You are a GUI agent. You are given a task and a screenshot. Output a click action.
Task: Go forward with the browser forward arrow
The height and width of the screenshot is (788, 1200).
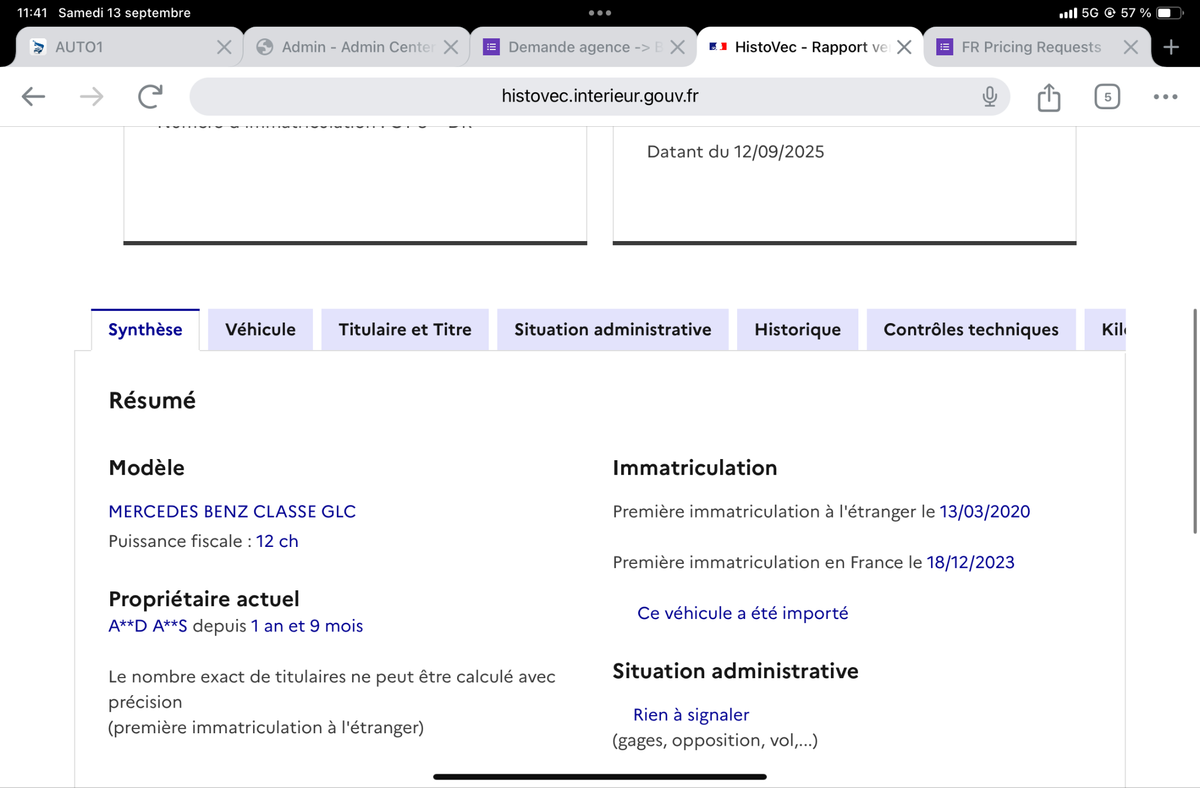click(91, 96)
